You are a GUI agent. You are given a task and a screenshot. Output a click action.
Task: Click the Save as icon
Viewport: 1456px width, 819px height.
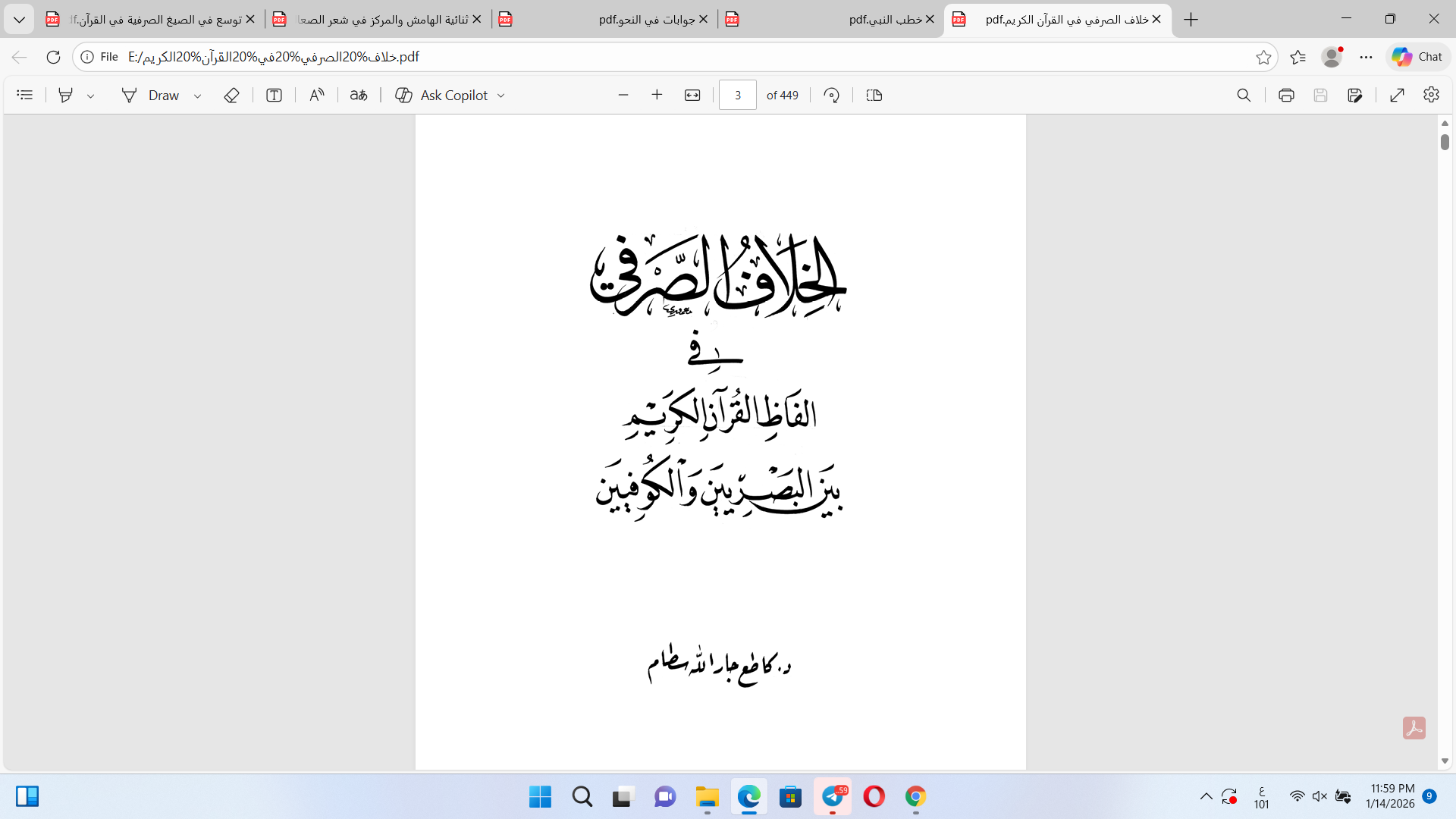click(1355, 95)
